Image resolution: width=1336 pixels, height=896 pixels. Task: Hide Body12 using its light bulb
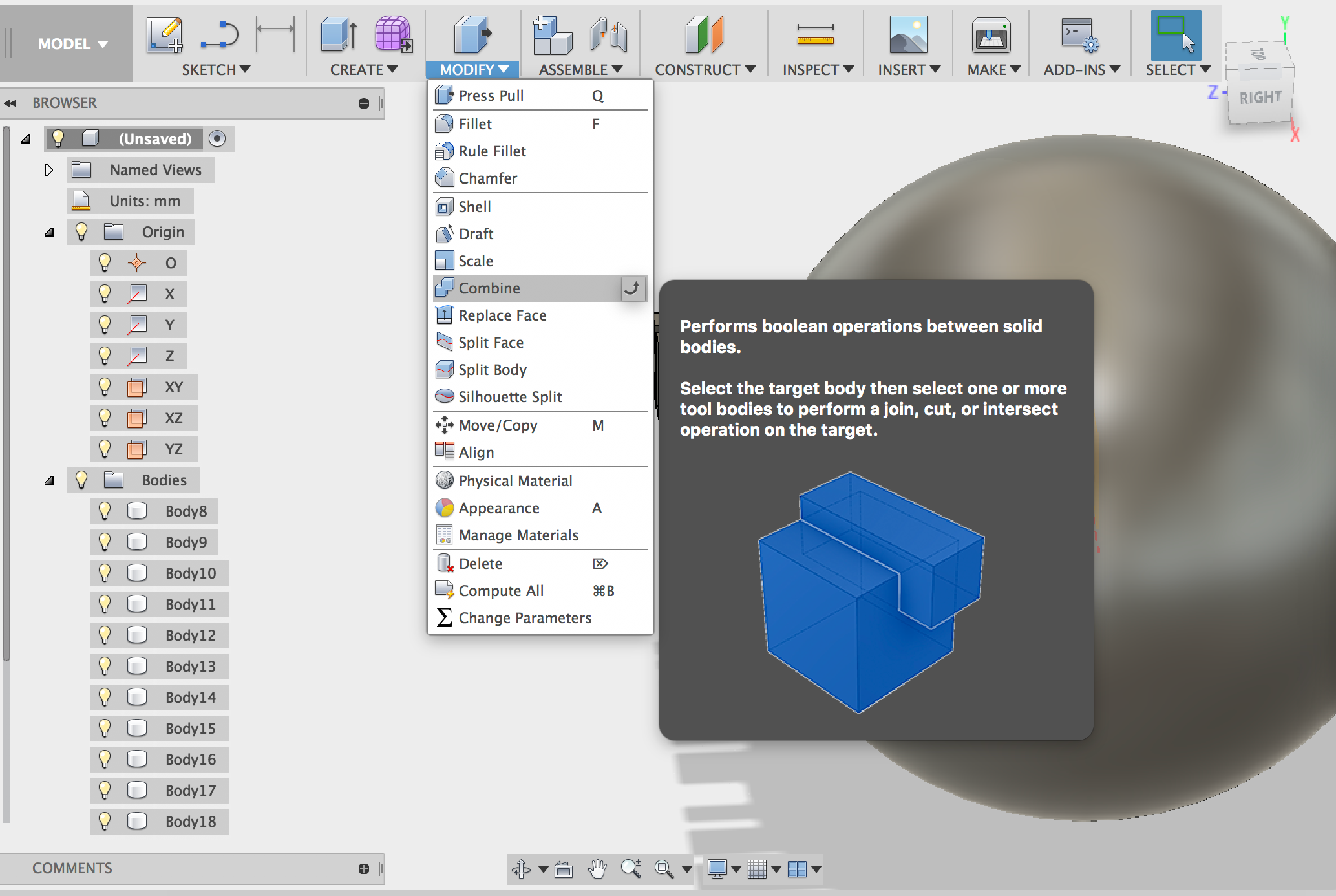click(x=105, y=635)
